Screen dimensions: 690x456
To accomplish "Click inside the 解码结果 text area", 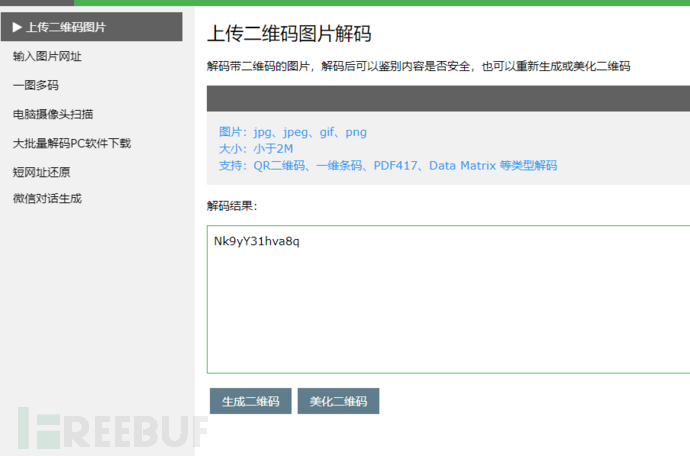I will (x=448, y=299).
